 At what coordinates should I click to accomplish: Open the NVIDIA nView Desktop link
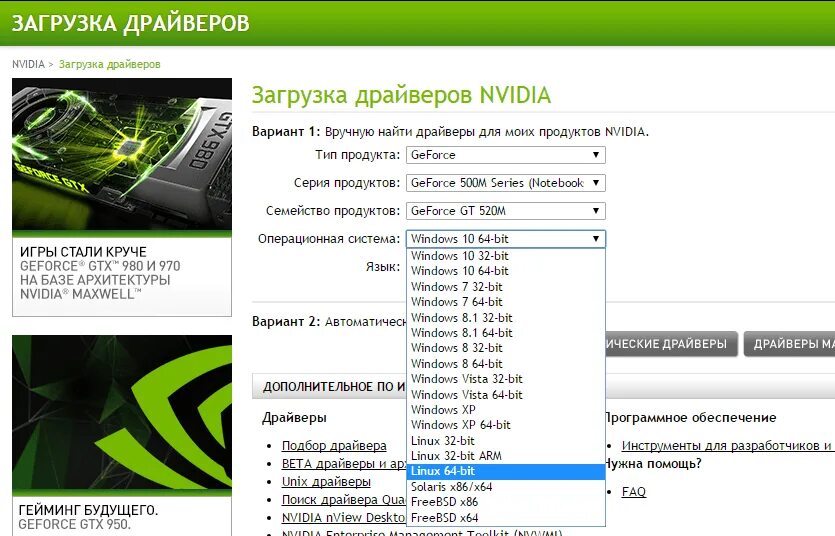tap(343, 518)
